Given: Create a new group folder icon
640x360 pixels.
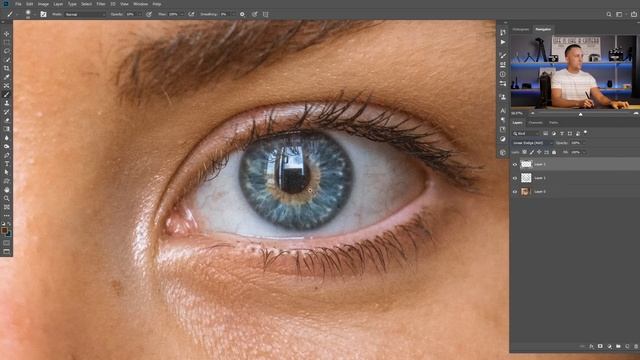Looking at the screenshot, I should pyautogui.click(x=618, y=346).
